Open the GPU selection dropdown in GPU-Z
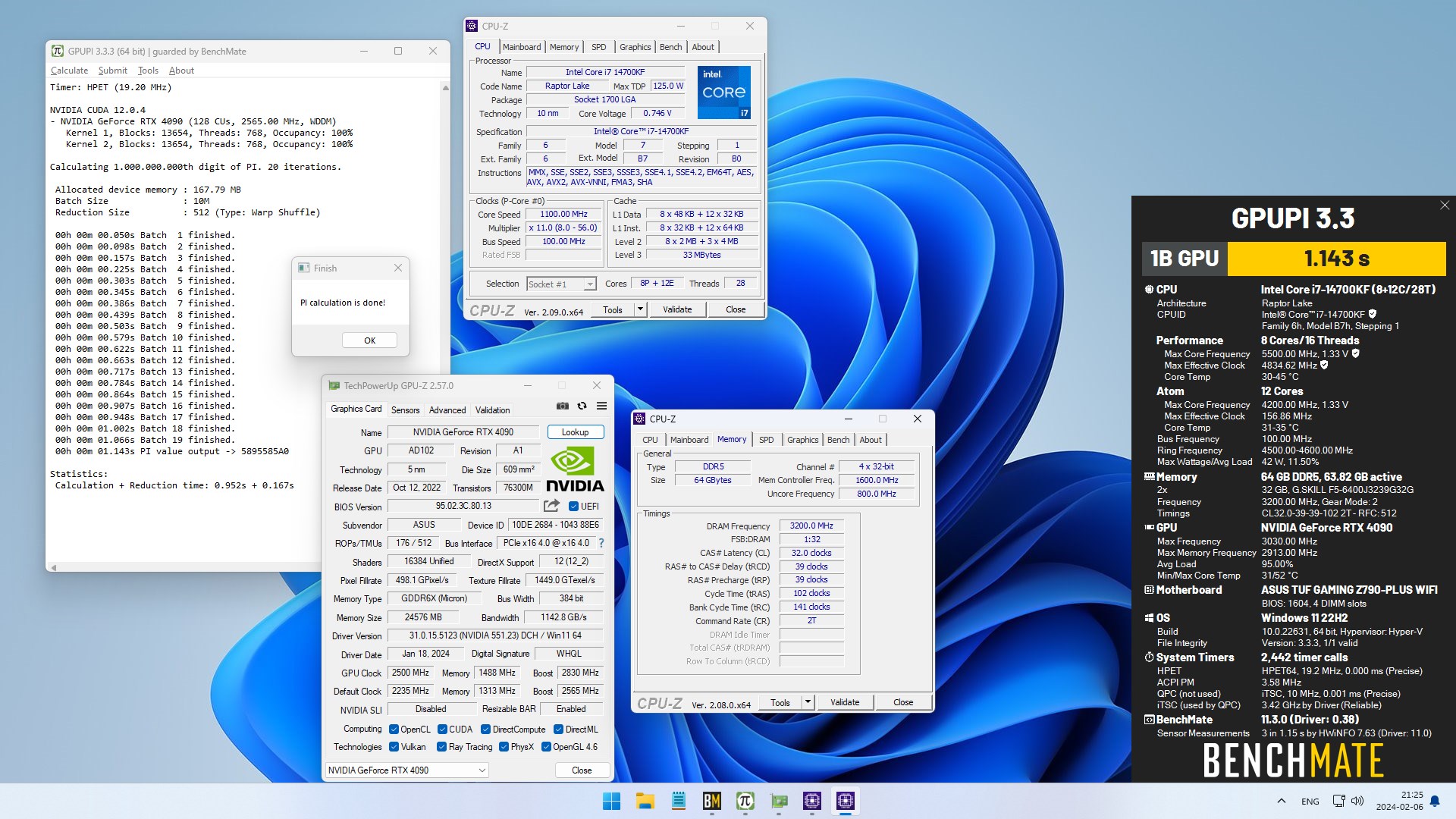The image size is (1456, 819). coord(407,770)
